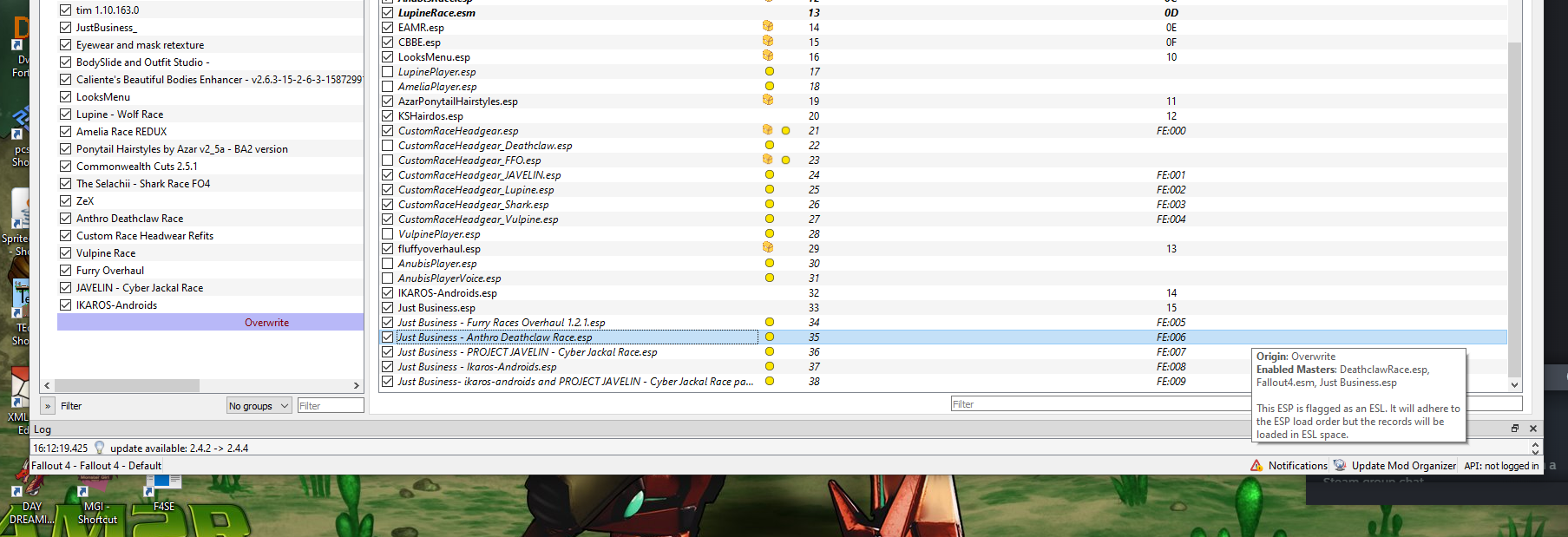This screenshot has width=1568, height=537.
Task: Click the mod list scroll-left arrow
Action: pyautogui.click(x=48, y=385)
